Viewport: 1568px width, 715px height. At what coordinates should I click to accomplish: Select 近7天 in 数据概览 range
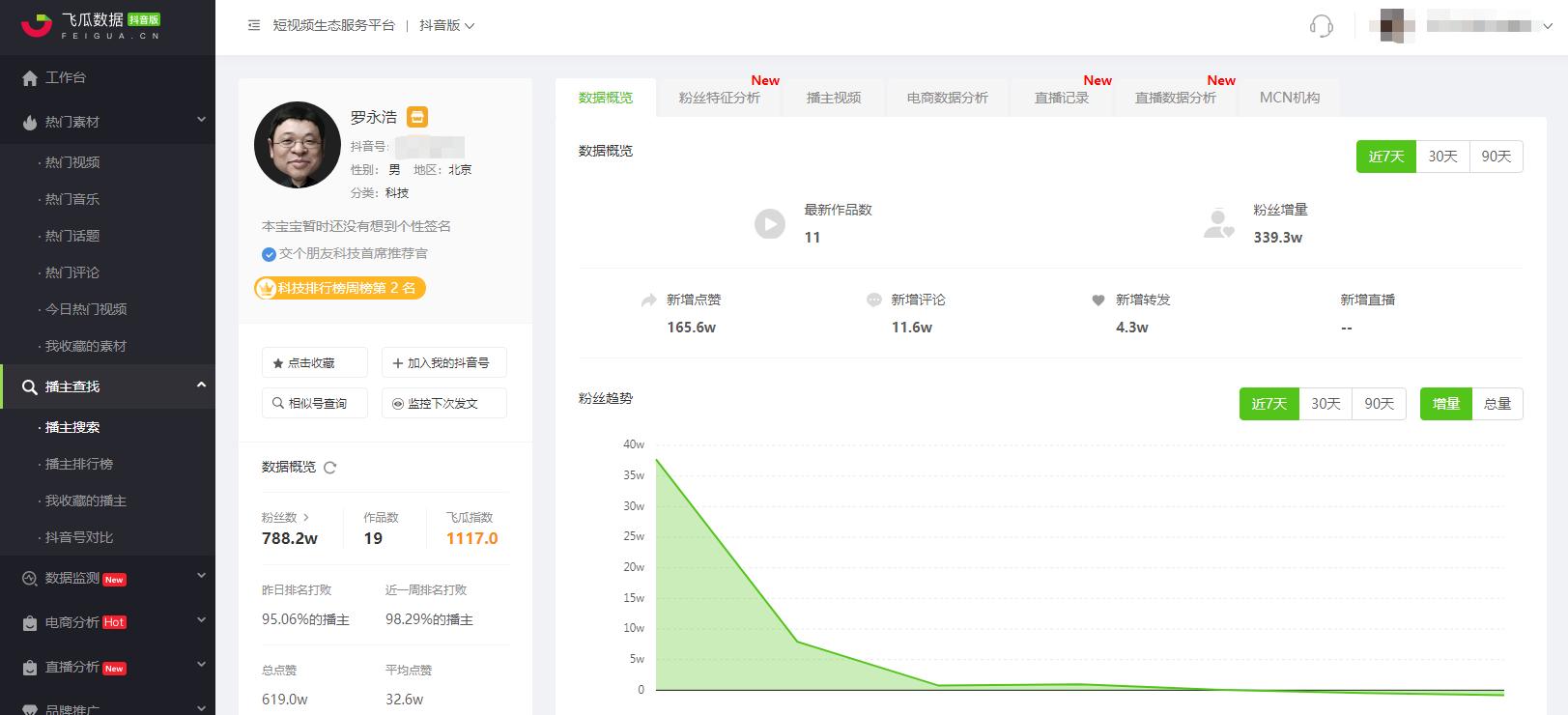click(1386, 157)
